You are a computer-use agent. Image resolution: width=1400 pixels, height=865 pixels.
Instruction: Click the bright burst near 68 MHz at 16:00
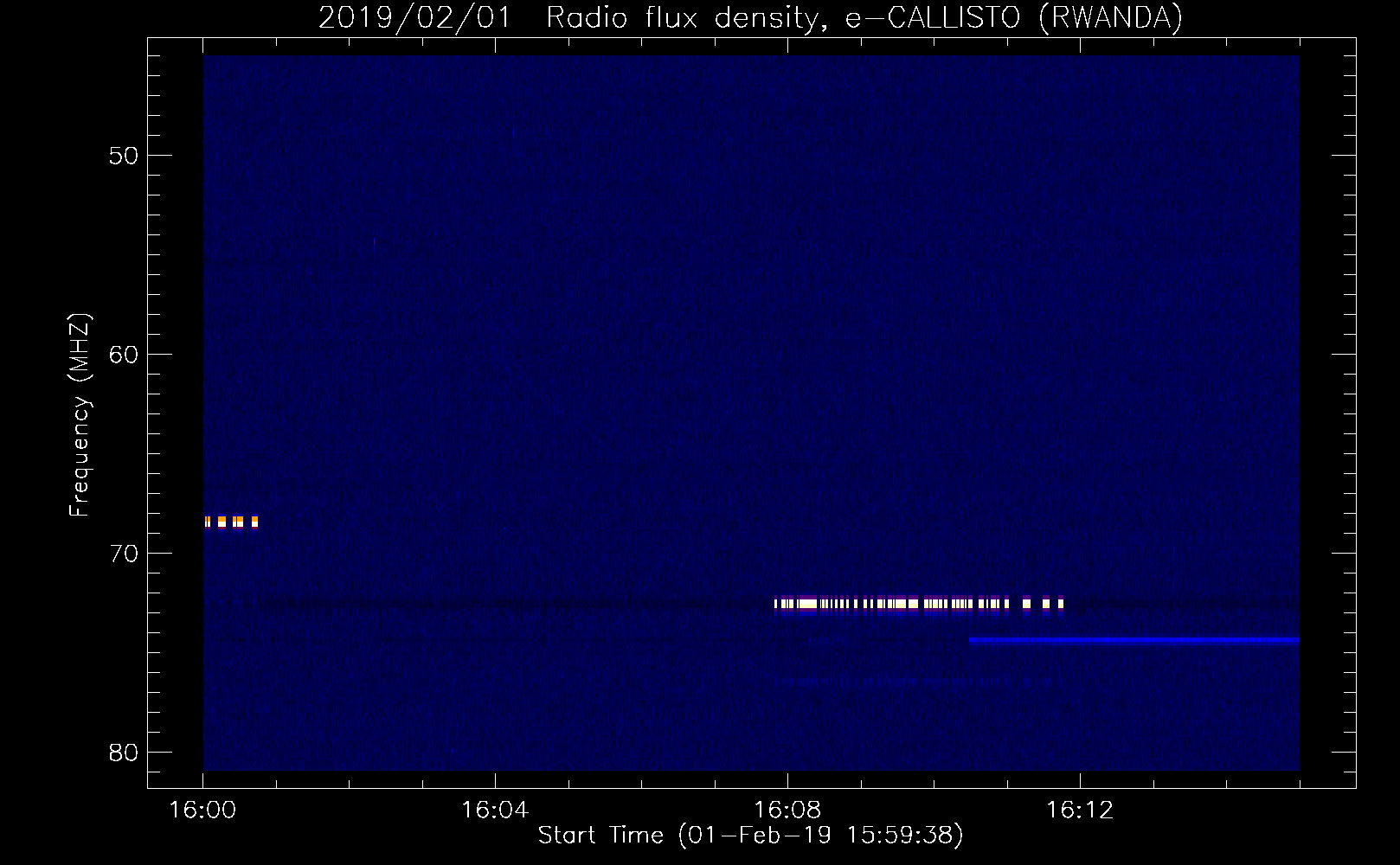tap(231, 522)
